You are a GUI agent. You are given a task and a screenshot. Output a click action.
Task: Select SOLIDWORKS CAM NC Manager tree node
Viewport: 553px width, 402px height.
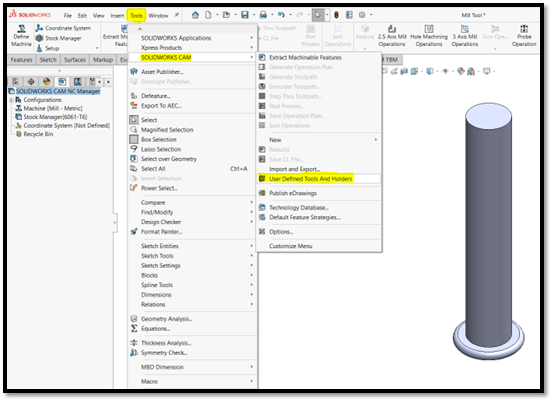(58, 91)
